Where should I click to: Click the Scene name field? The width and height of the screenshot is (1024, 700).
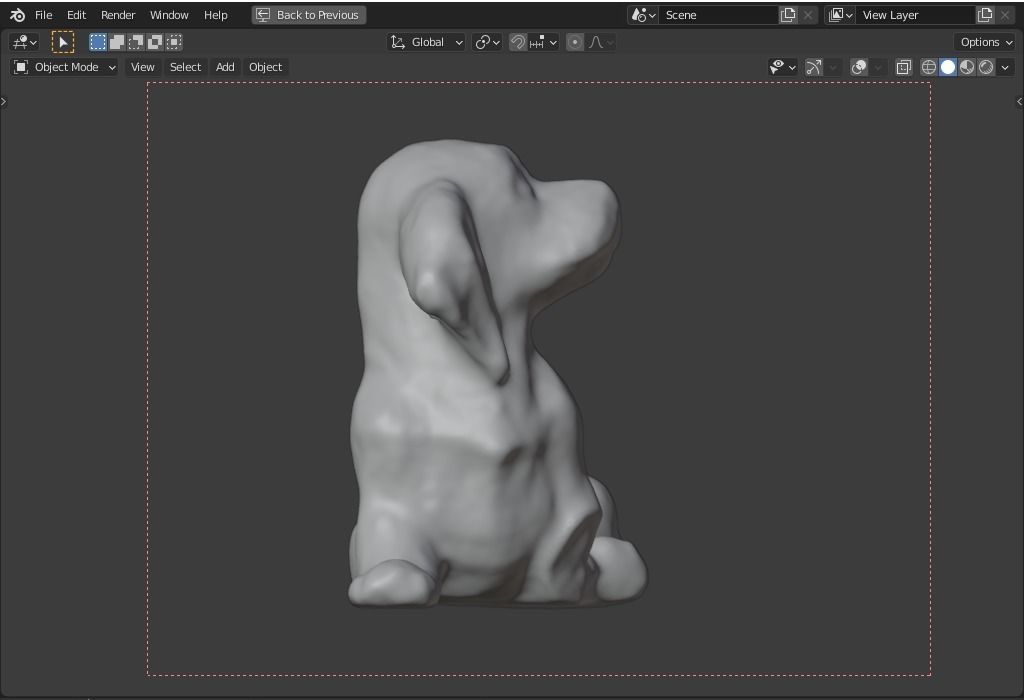tap(718, 15)
